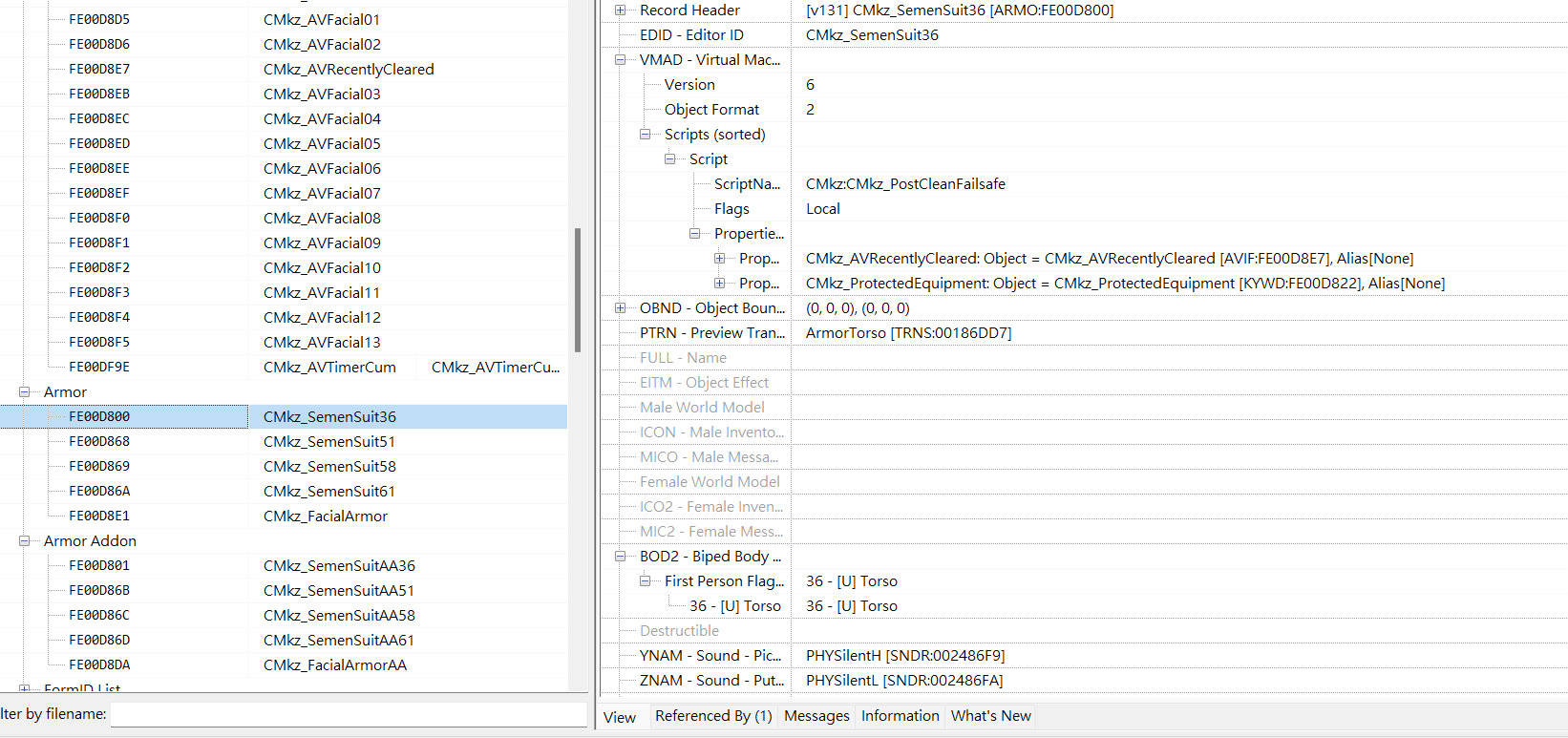
Task: Click the Flags value Local
Action: (x=823, y=209)
